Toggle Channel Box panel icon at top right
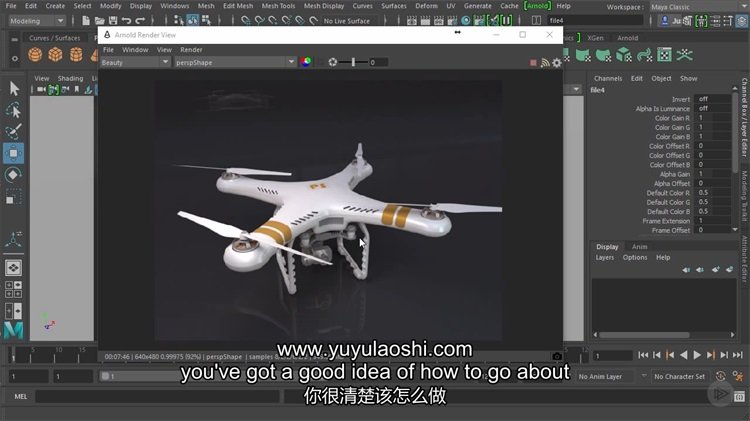The image size is (750, 421). (x=741, y=21)
